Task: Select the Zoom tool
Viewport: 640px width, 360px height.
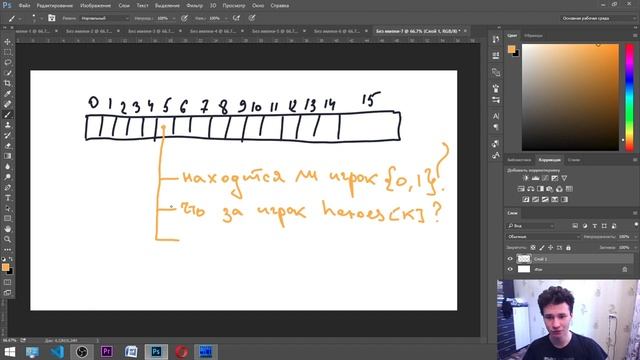Action: (7, 240)
